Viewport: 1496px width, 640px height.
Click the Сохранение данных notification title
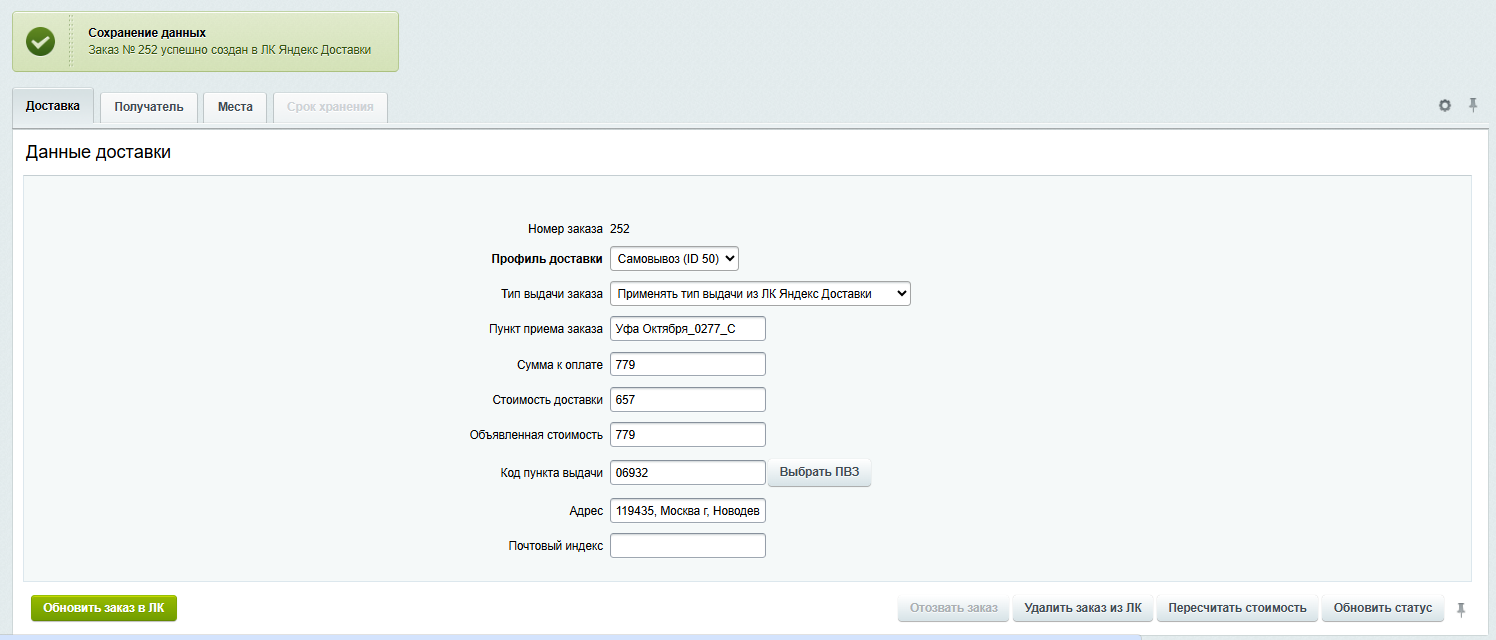tap(147, 33)
